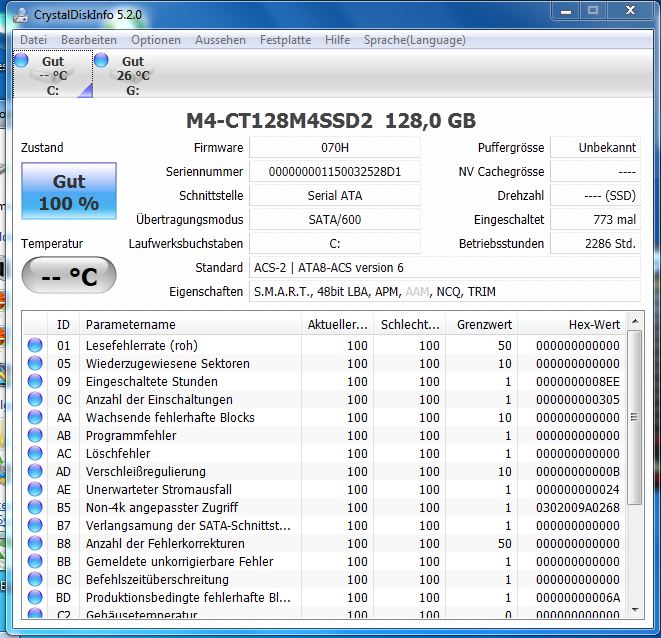This screenshot has width=661, height=638.
Task: Click hex value 0302009A0268
Action: coord(578,507)
